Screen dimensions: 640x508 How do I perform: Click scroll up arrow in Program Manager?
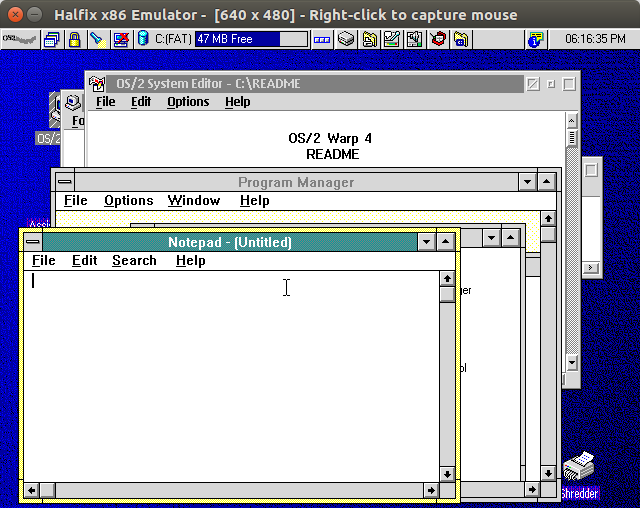click(548, 219)
